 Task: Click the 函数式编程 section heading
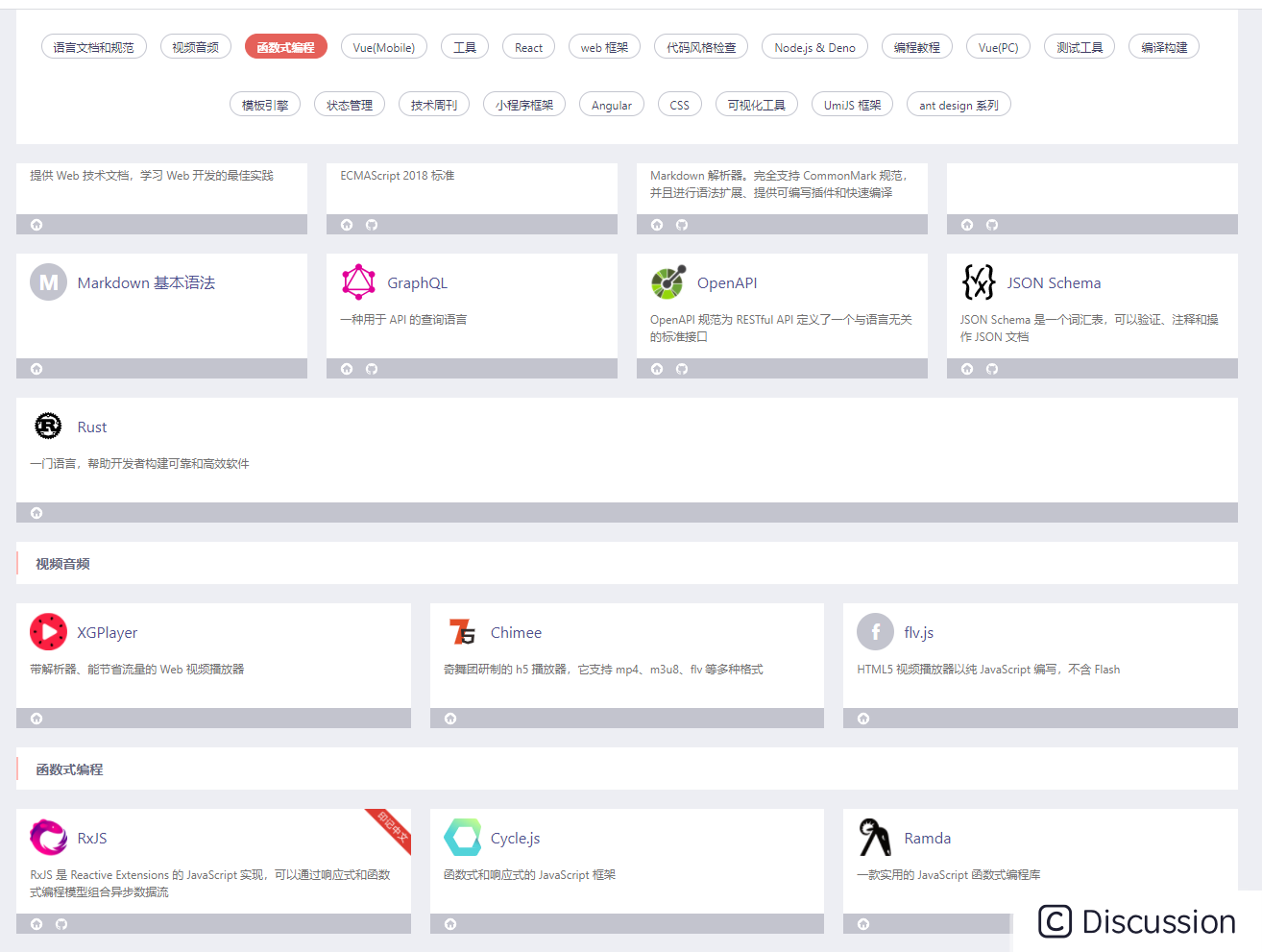pos(69,769)
